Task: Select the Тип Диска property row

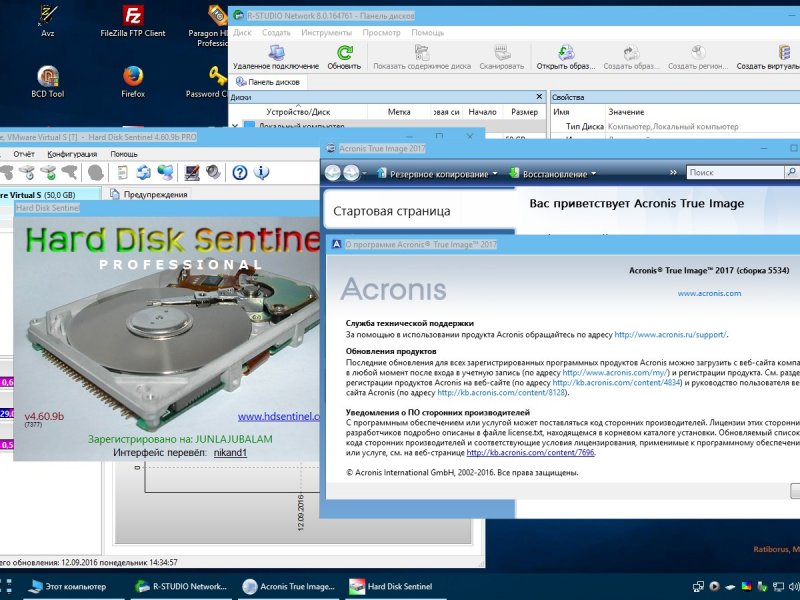Action: 674,126
